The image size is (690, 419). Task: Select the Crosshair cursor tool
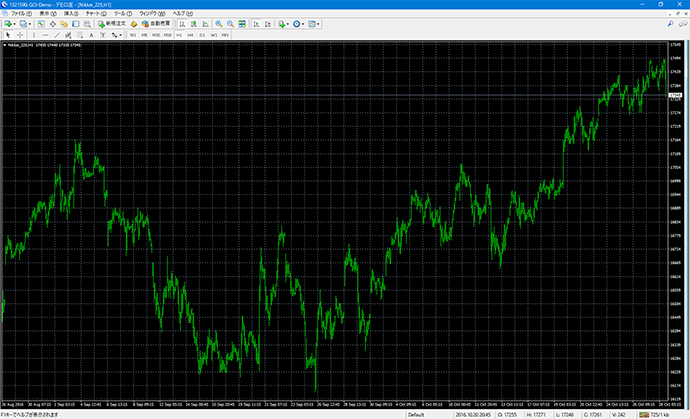[20, 34]
